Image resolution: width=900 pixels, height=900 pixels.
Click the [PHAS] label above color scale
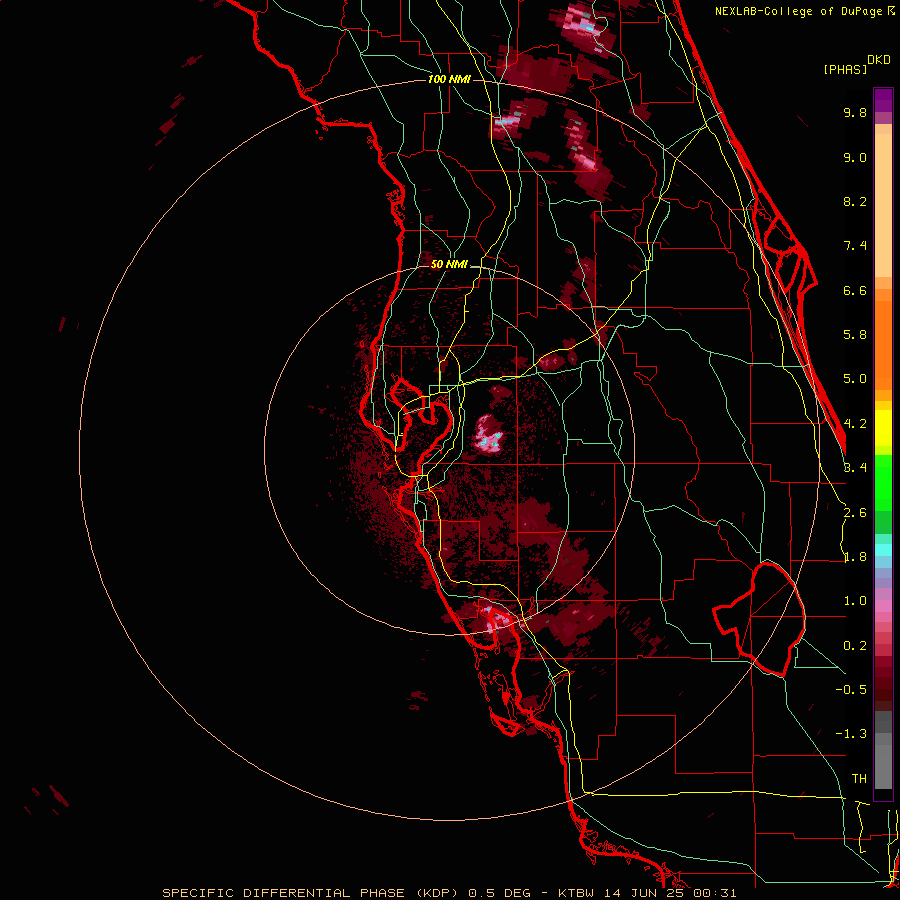pos(845,69)
